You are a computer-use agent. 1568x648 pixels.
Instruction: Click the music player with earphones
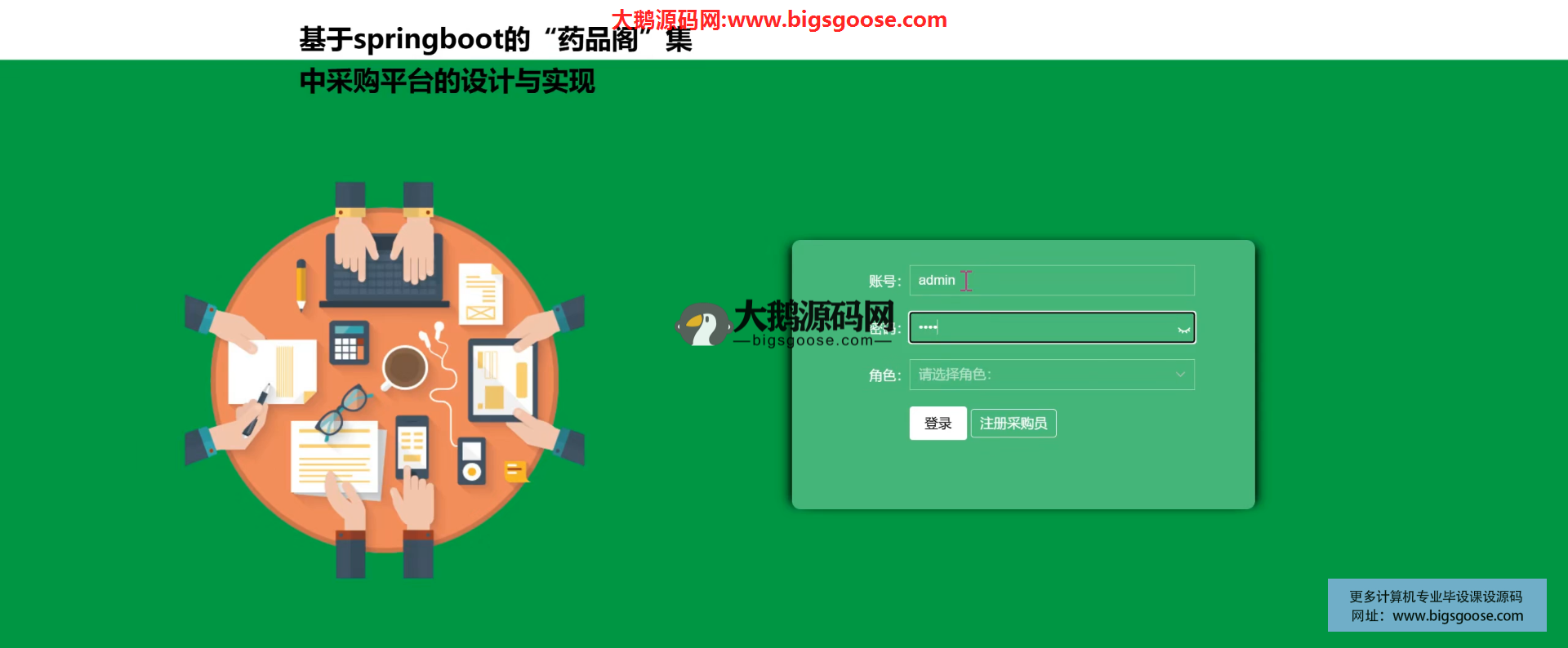[471, 461]
